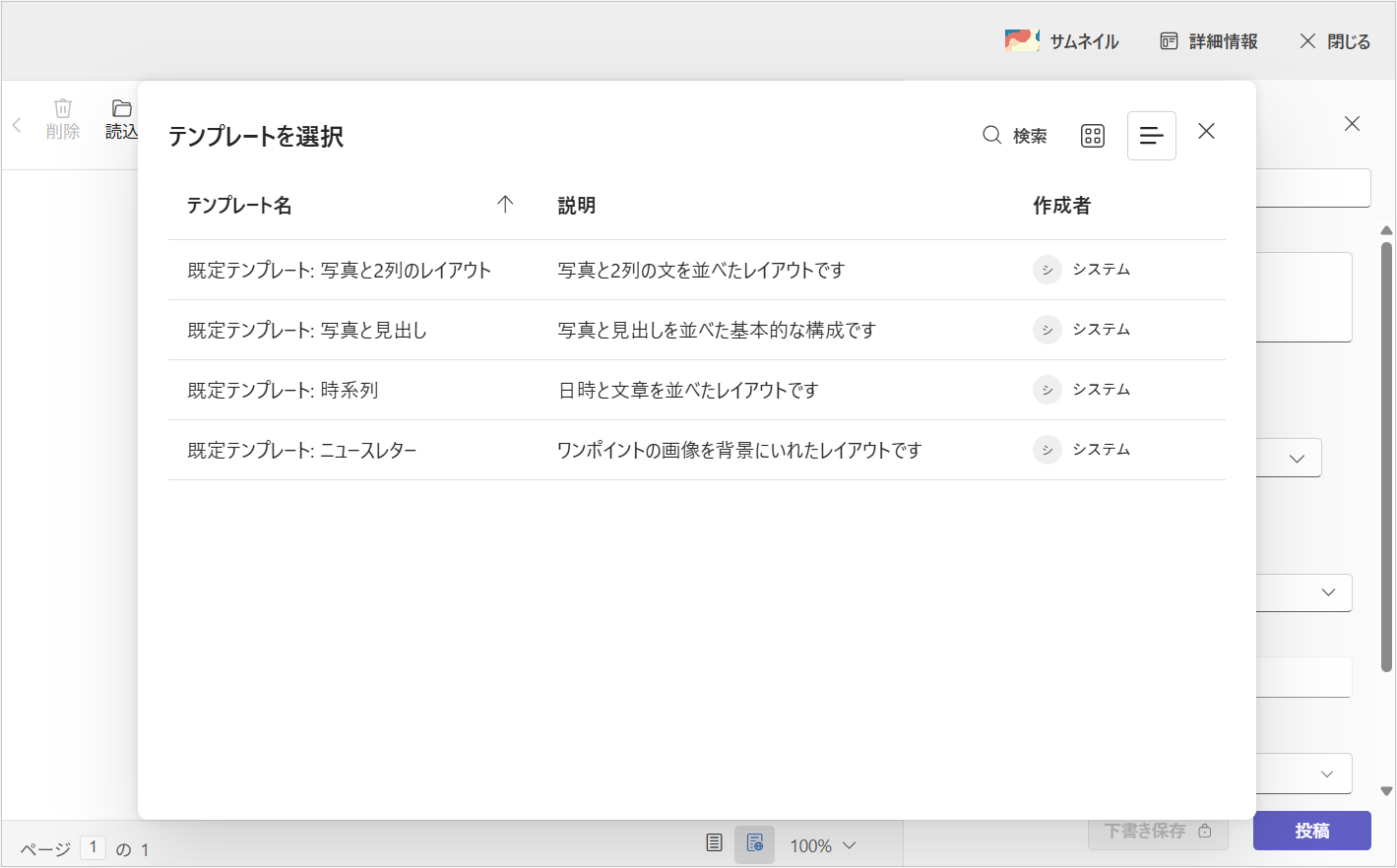Screen dimensions: 1397x868
Task: Click システム avatar in 写真と2列 row
Action: [x=1048, y=270]
